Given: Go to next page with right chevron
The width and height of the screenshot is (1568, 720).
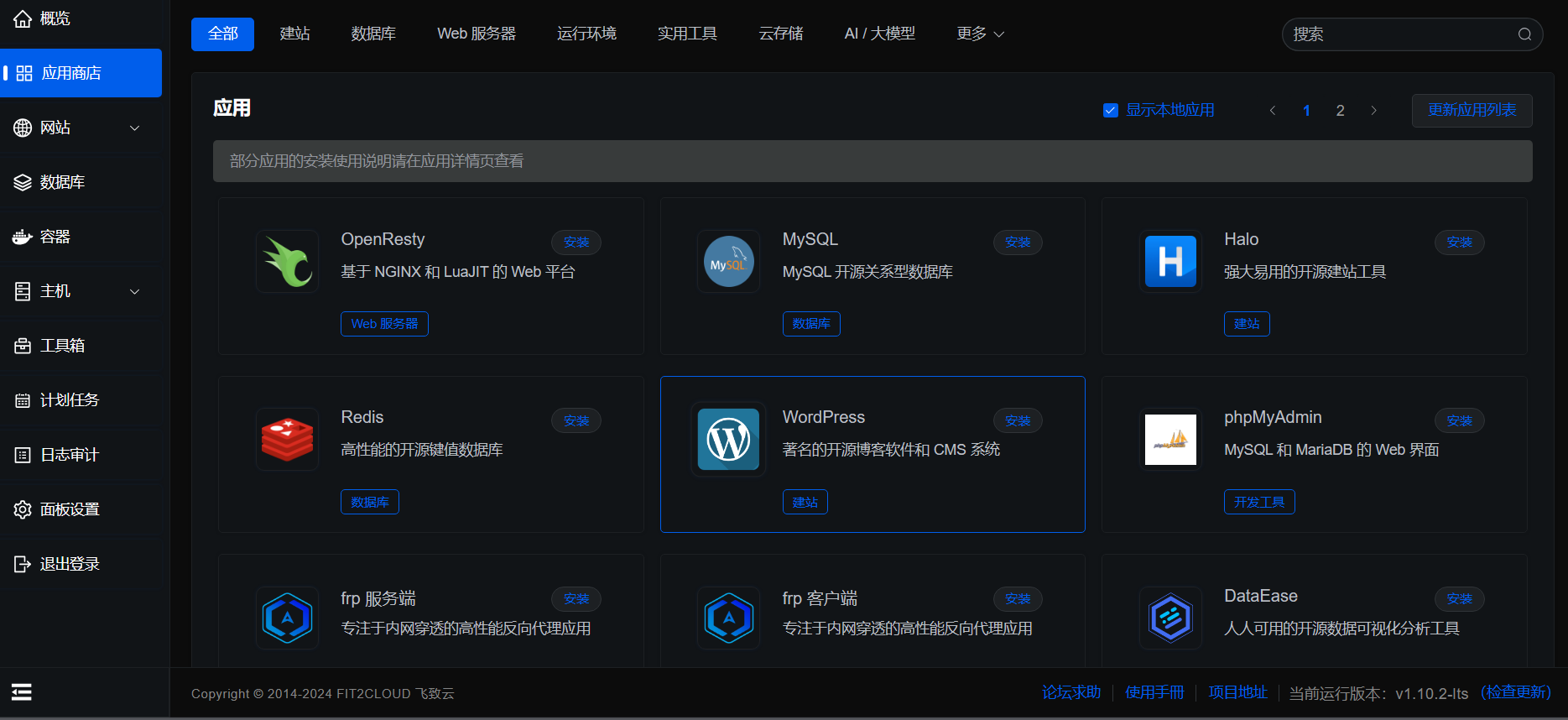Looking at the screenshot, I should [1373, 110].
